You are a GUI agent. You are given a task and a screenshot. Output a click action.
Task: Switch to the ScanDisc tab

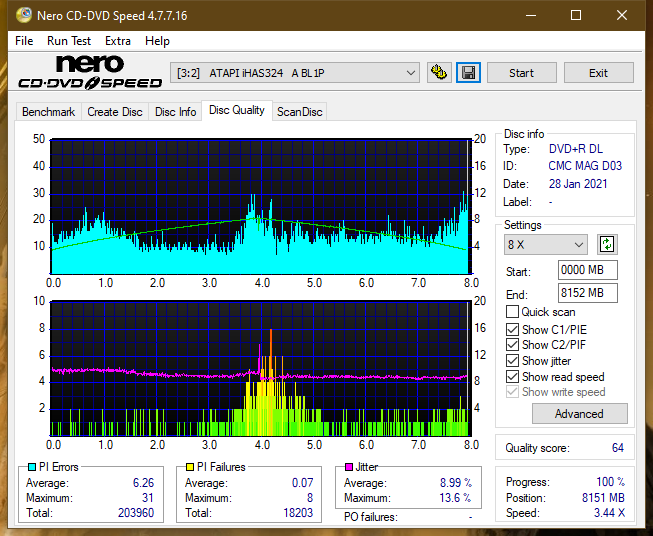pos(299,112)
